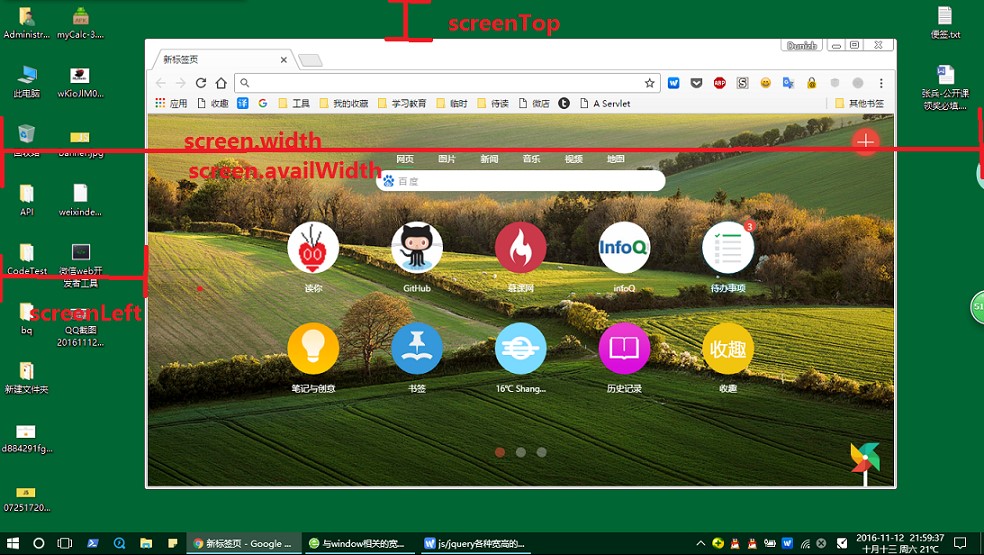Click the pinwheel icon in the page corner
The width and height of the screenshot is (984, 555).
coord(865,461)
